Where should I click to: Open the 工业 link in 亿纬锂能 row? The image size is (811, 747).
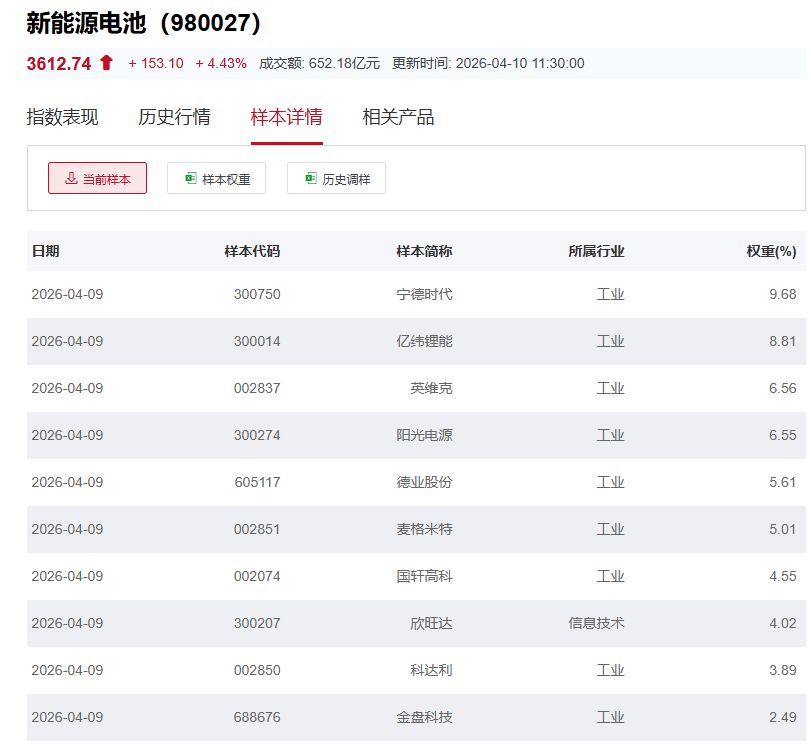point(609,341)
